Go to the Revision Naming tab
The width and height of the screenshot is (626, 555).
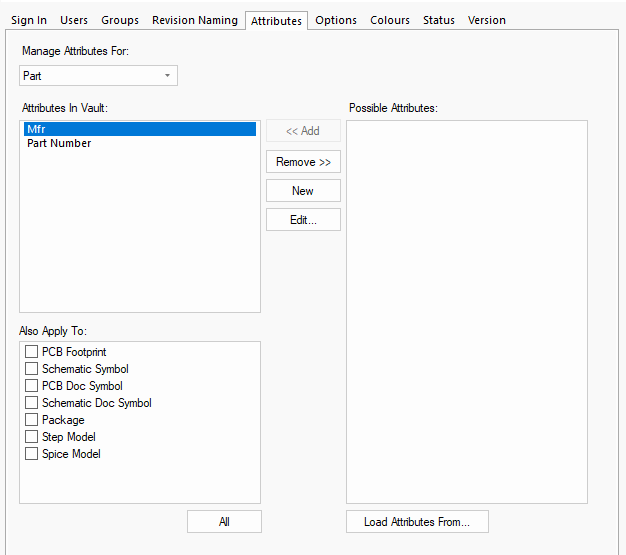[x=195, y=20]
